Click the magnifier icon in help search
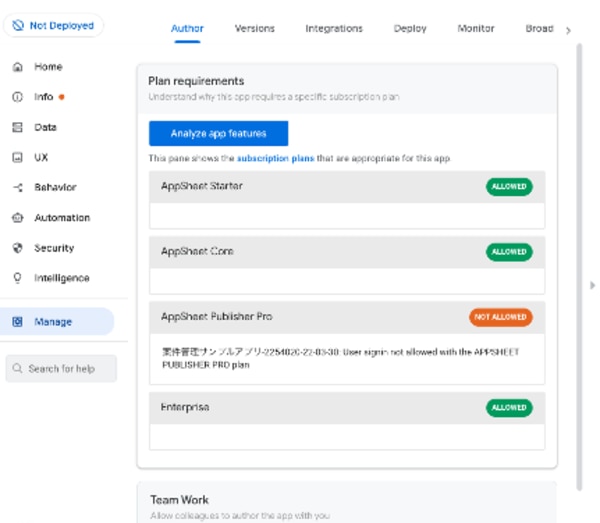600x523 pixels. click(17, 368)
